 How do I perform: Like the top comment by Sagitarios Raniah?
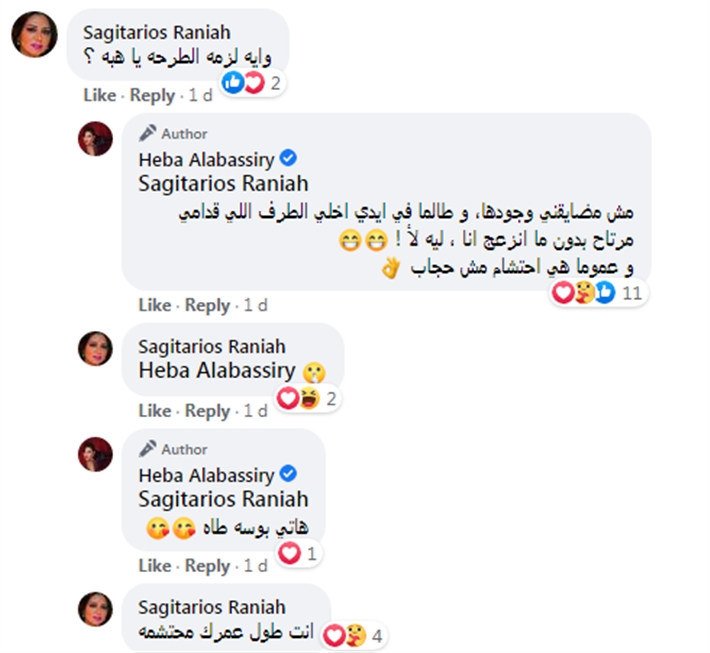100,95
